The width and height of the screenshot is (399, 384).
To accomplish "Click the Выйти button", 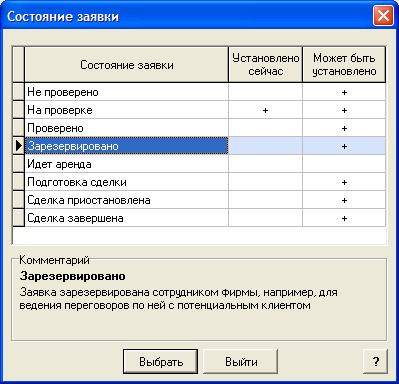I will (x=241, y=361).
